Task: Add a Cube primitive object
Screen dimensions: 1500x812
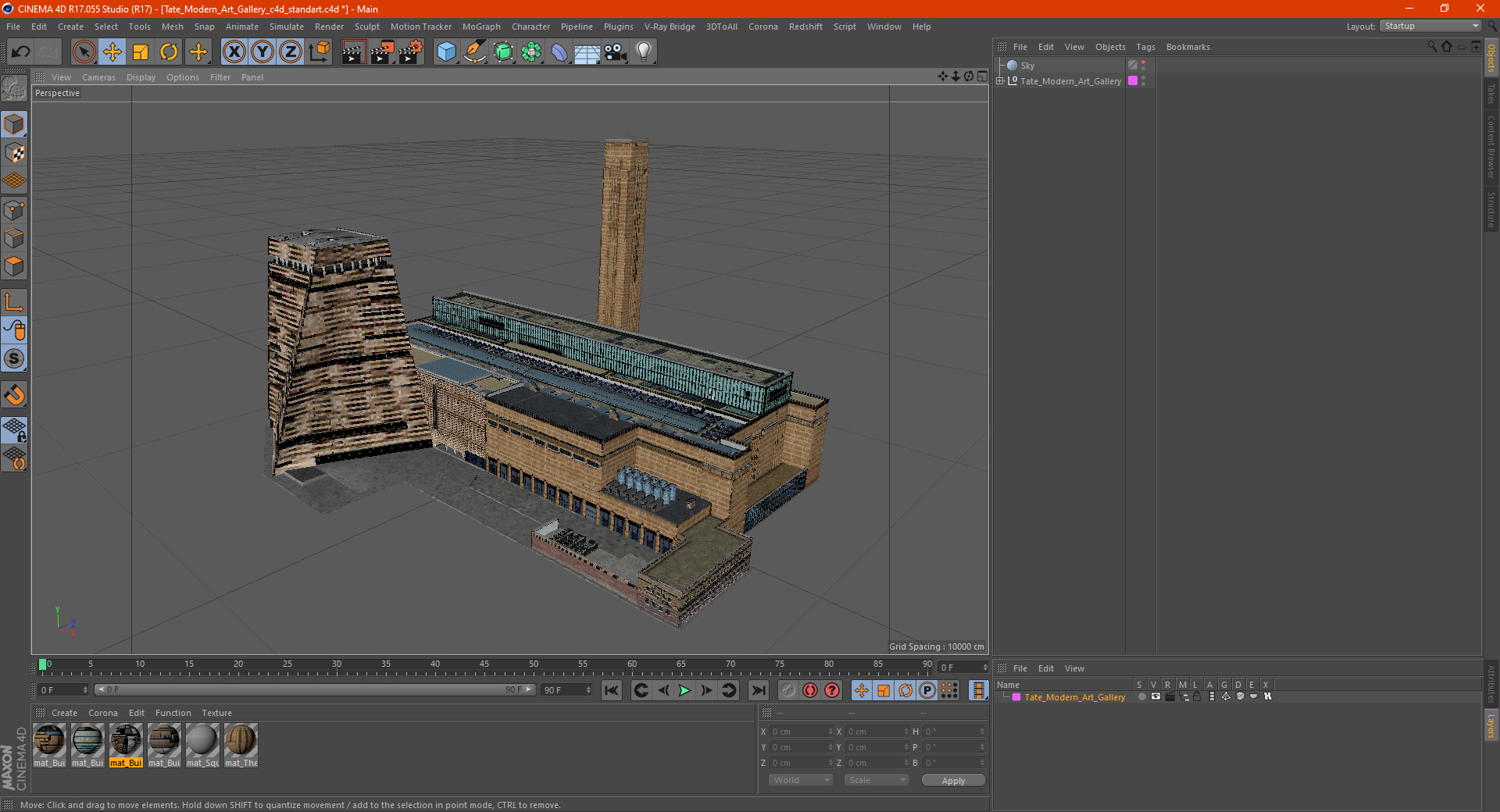Action: click(x=446, y=52)
